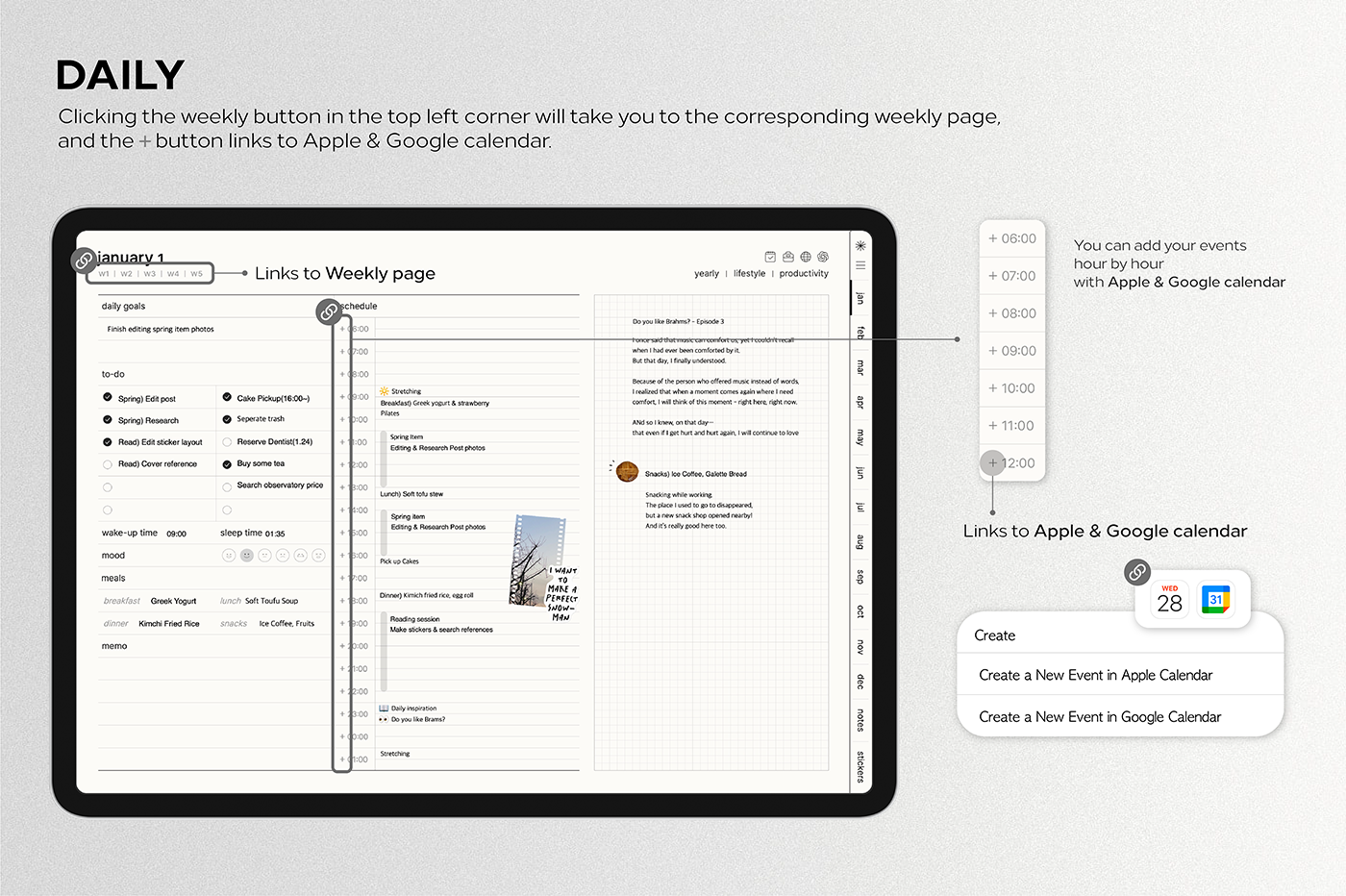Select the second smiling mood face
The width and height of the screenshot is (1346, 896).
247,556
